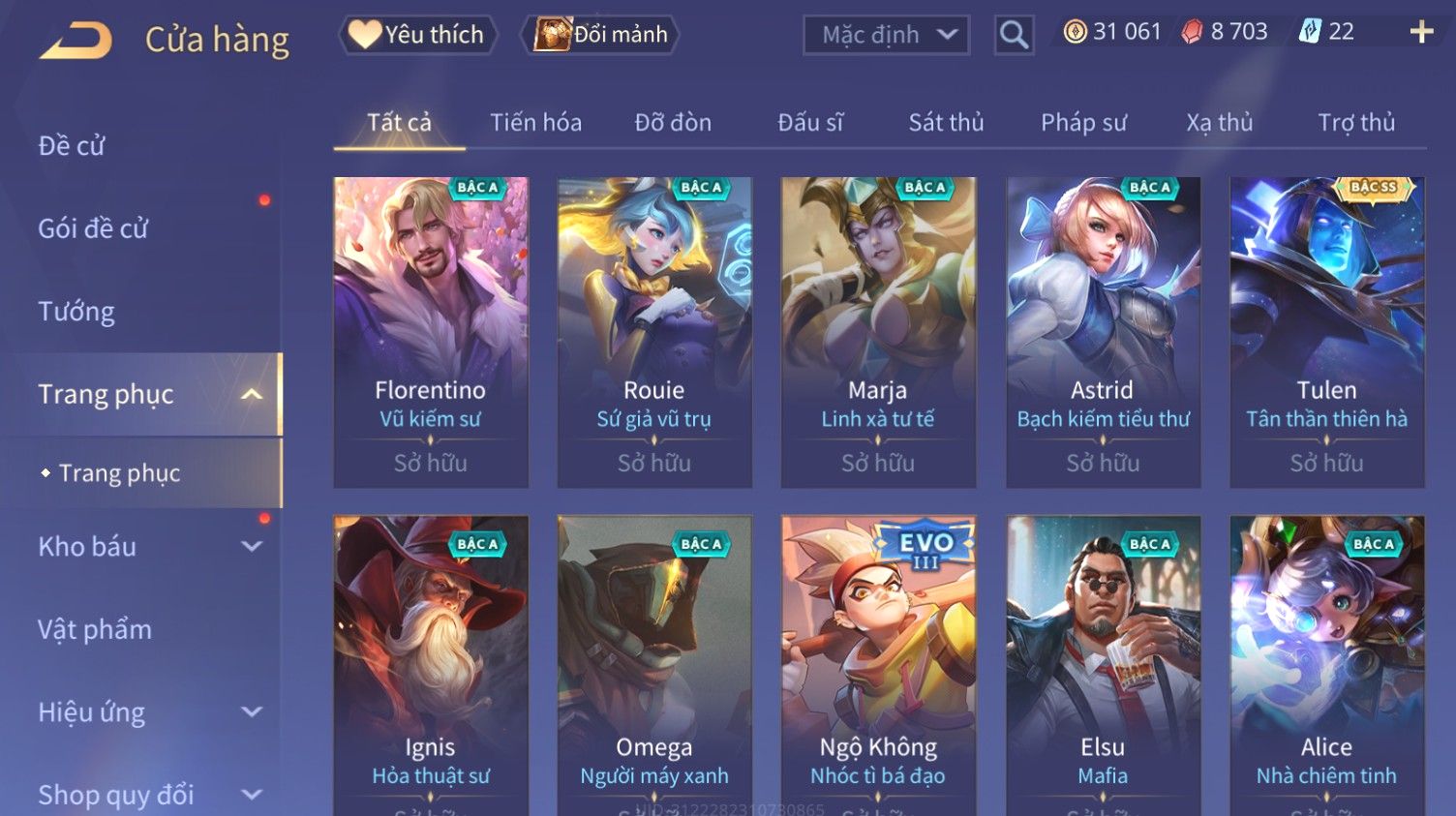Select Tulen Tân thần thiên hà skin
Image resolution: width=1456 pixels, height=816 pixels.
coord(1326,332)
